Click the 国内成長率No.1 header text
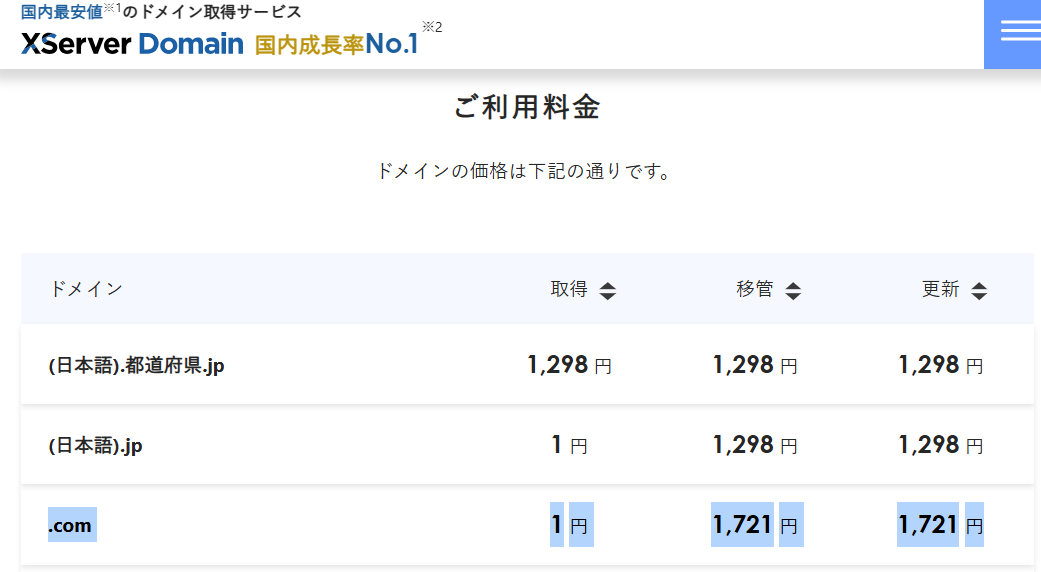Image resolution: width=1041 pixels, height=572 pixels. 336,45
